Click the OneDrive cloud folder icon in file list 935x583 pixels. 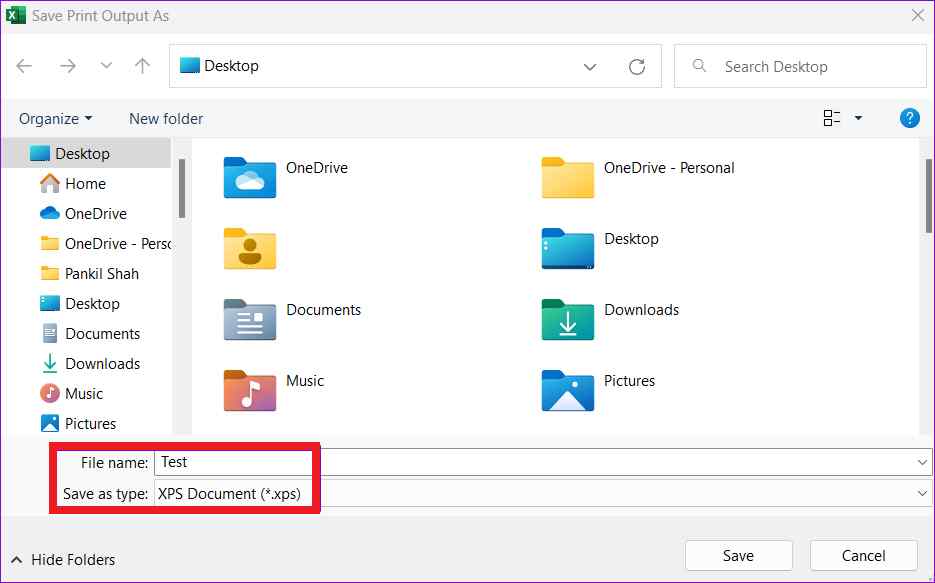pyautogui.click(x=250, y=177)
